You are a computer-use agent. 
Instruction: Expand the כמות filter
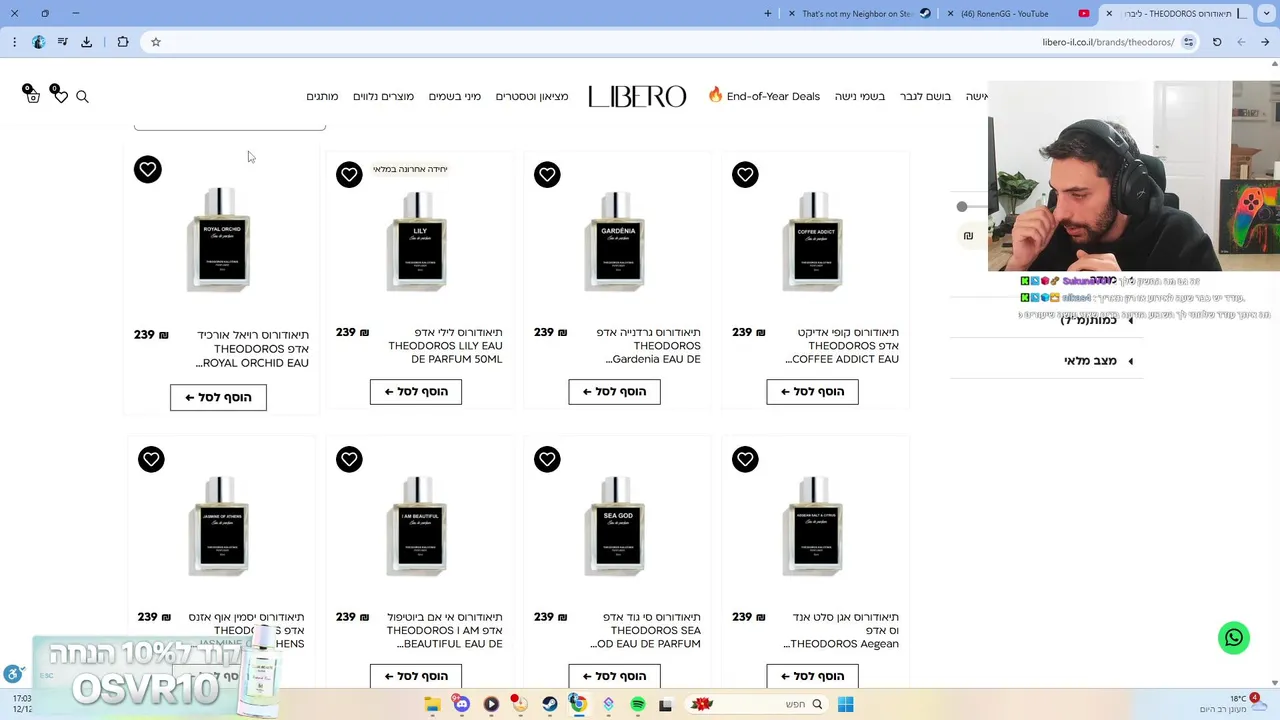click(1097, 321)
